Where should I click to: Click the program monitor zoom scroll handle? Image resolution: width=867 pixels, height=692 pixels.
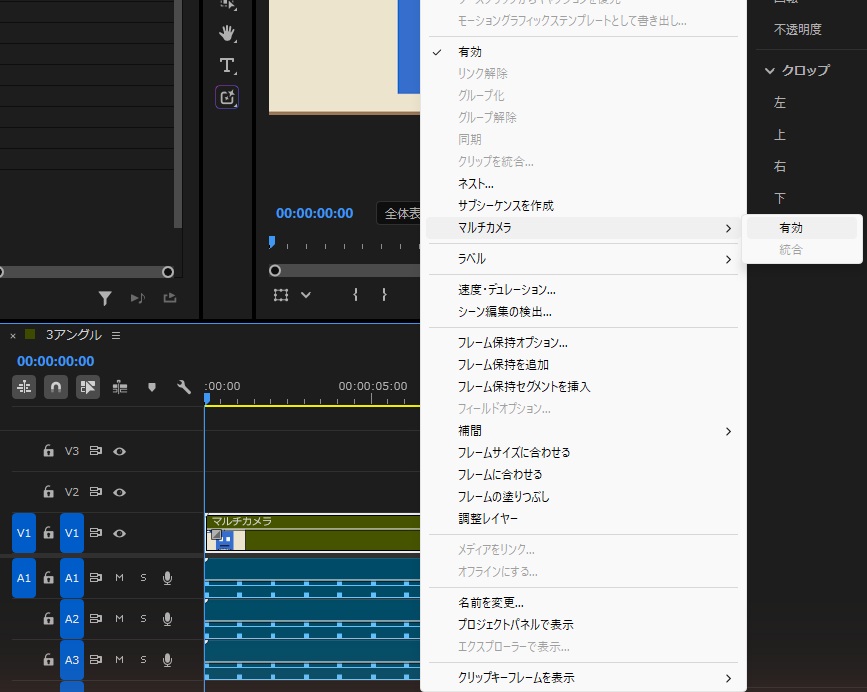275,271
